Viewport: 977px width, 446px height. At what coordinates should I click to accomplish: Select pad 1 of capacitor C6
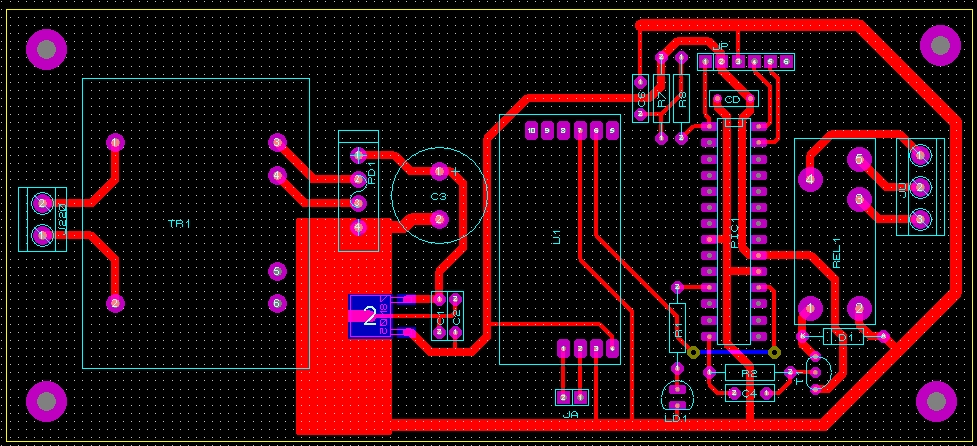pos(641,82)
